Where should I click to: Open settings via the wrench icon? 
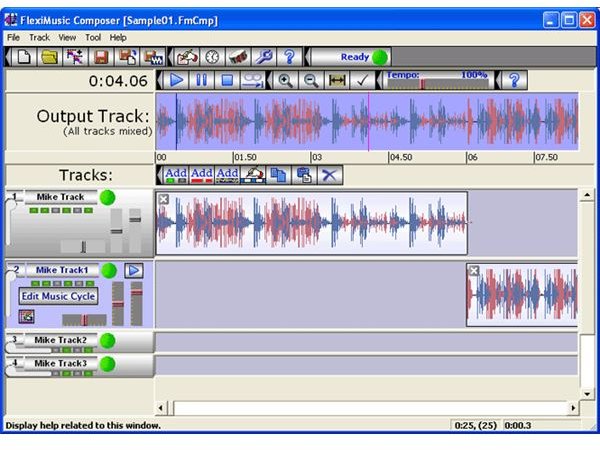[264, 57]
